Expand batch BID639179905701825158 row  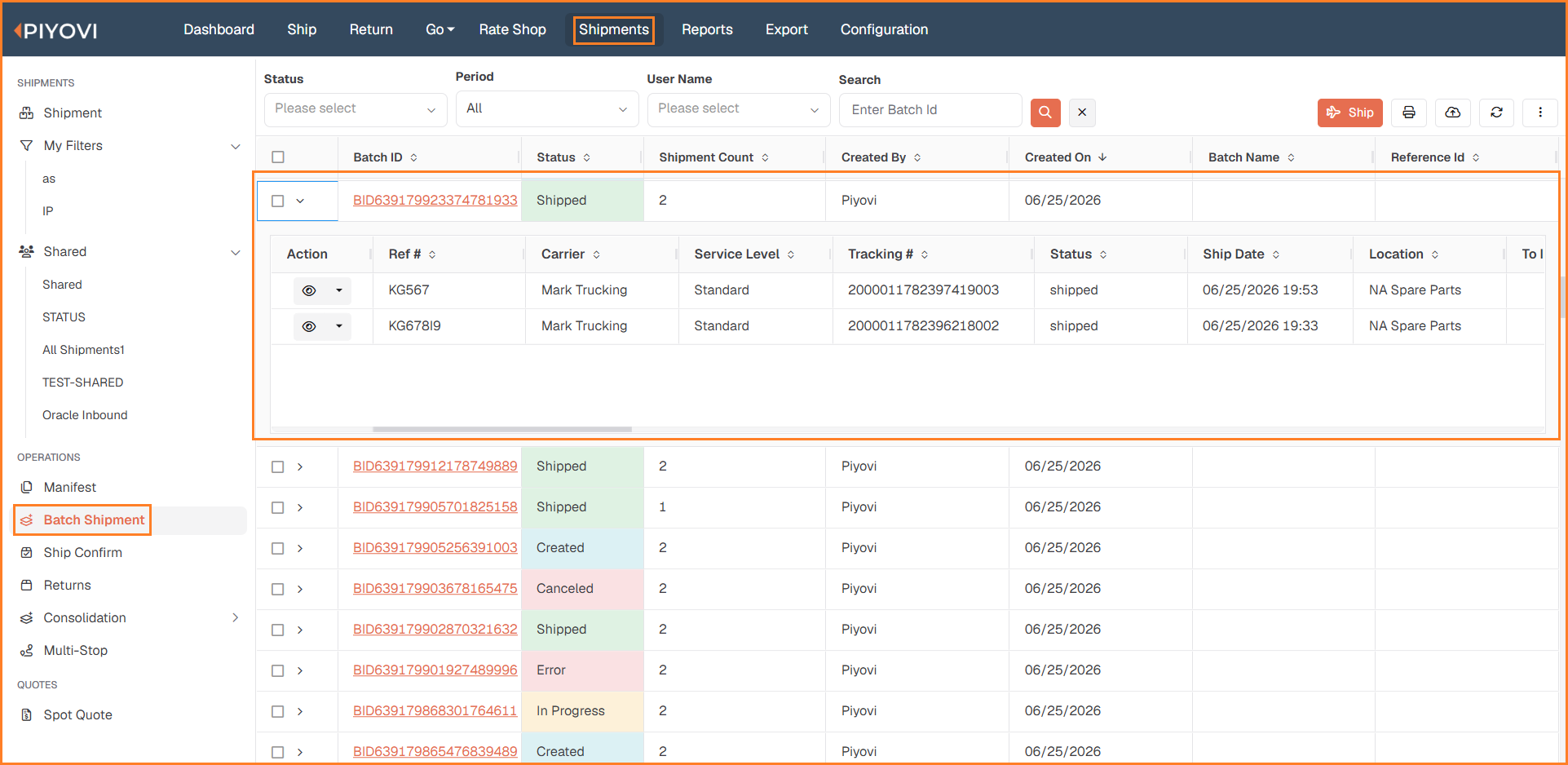300,507
